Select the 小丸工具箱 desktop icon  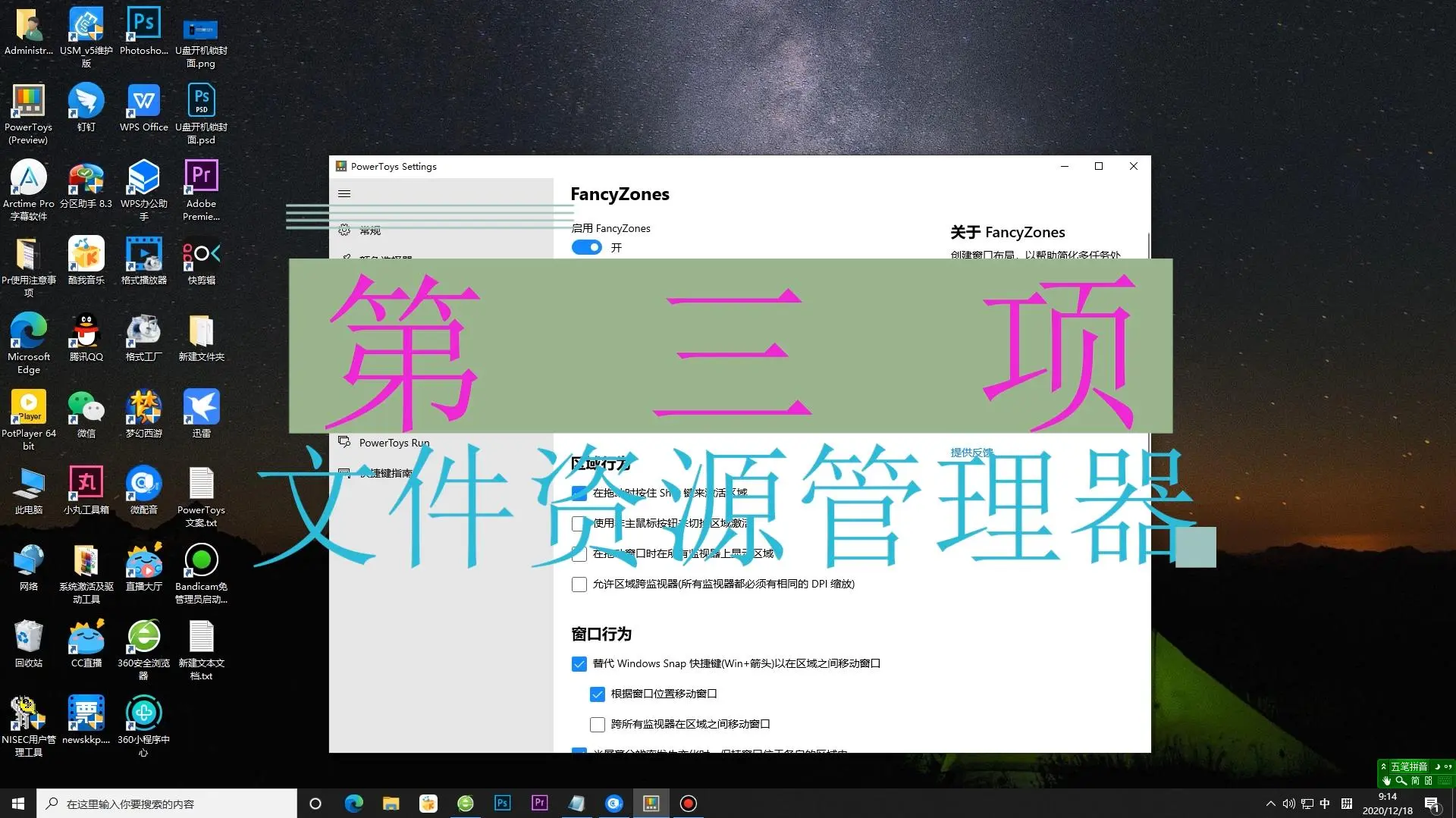[x=86, y=490]
